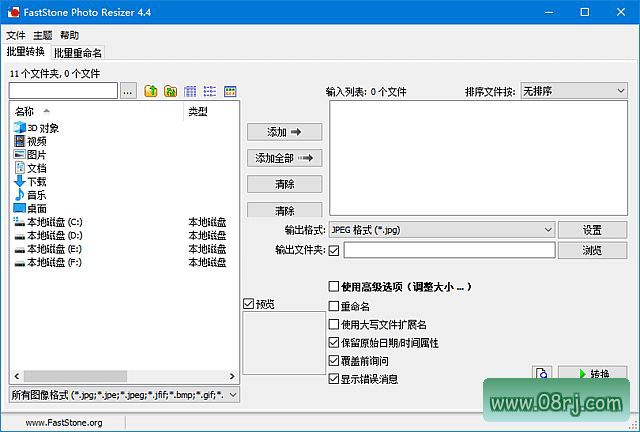Click the source folder path field

(63, 91)
